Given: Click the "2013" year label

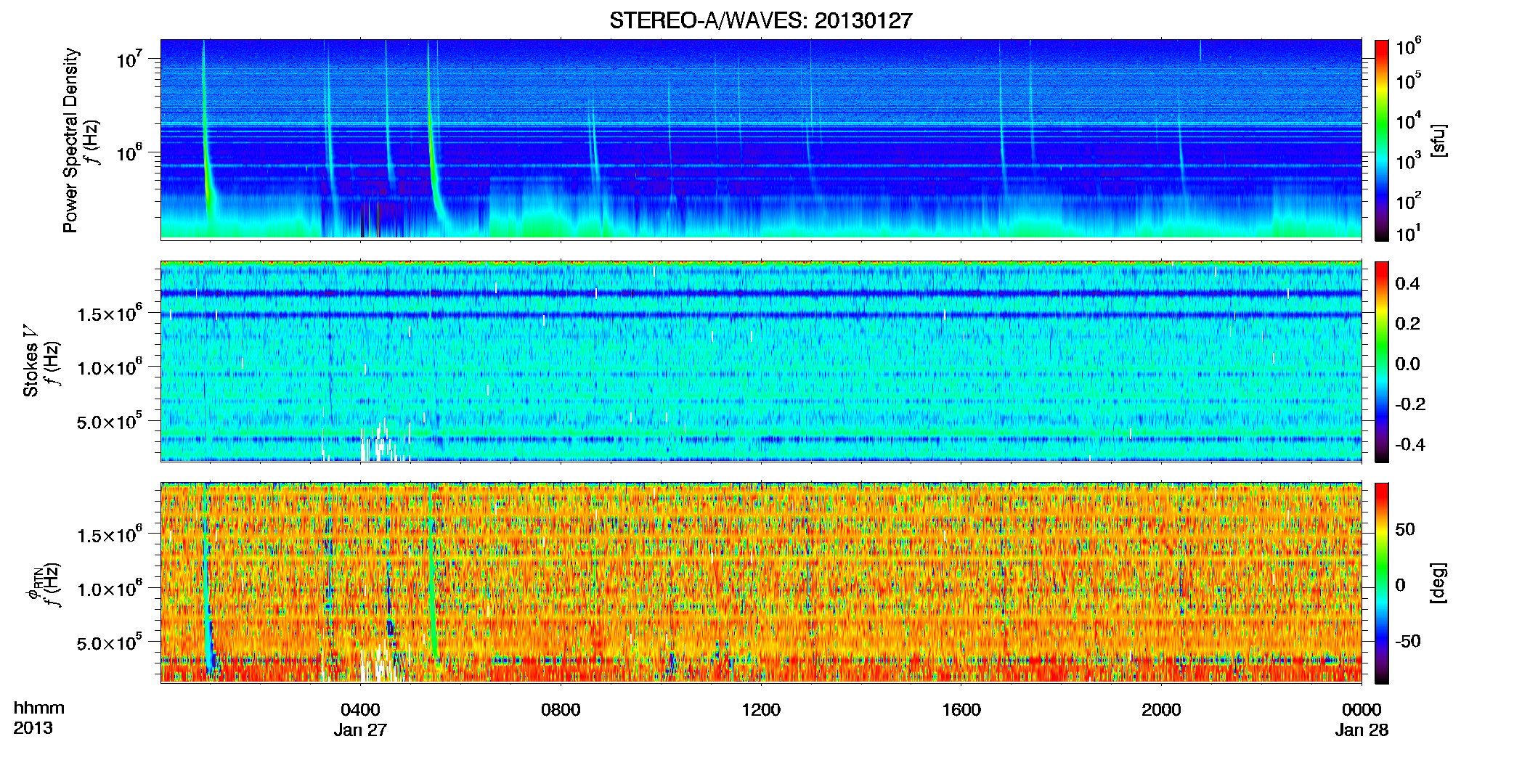Looking at the screenshot, I should click(33, 728).
